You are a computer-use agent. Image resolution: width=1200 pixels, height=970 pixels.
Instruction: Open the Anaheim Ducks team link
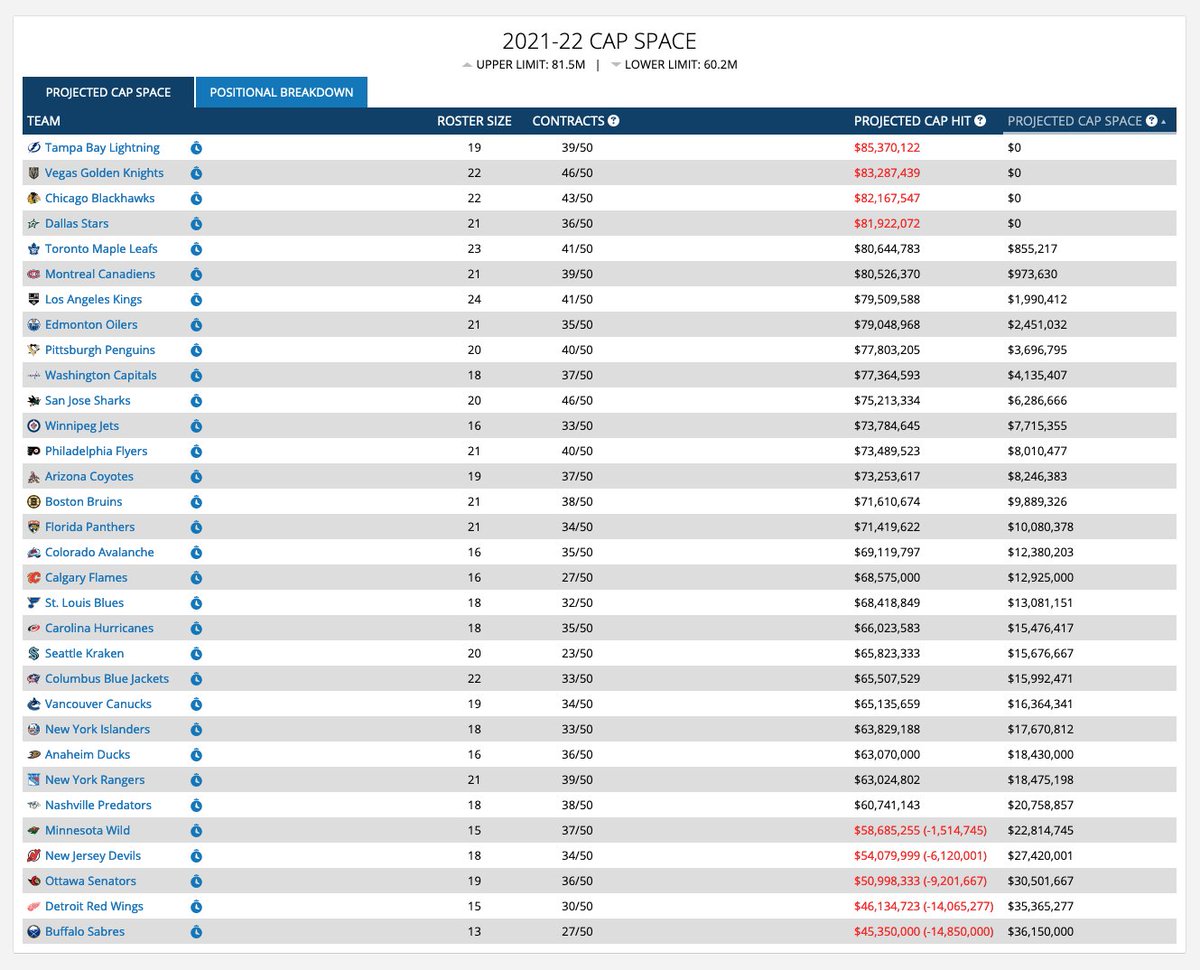87,755
